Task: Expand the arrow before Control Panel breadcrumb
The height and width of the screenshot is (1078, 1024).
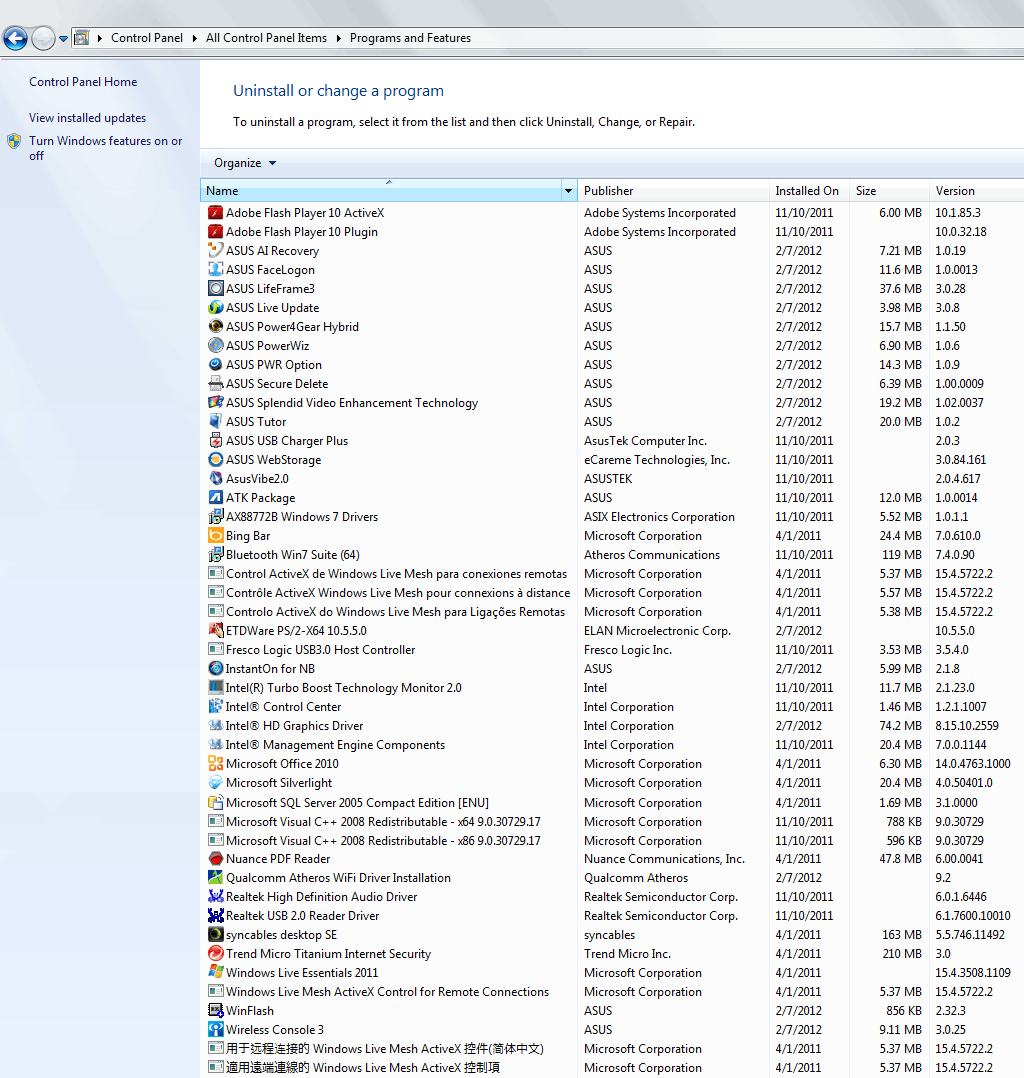Action: pyautogui.click(x=100, y=38)
